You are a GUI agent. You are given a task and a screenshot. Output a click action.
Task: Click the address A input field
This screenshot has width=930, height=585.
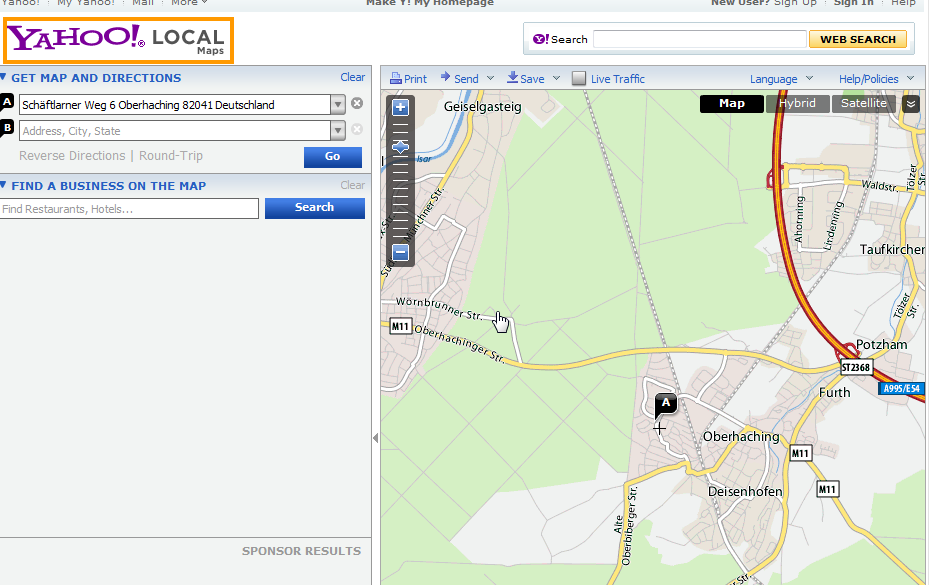click(174, 105)
